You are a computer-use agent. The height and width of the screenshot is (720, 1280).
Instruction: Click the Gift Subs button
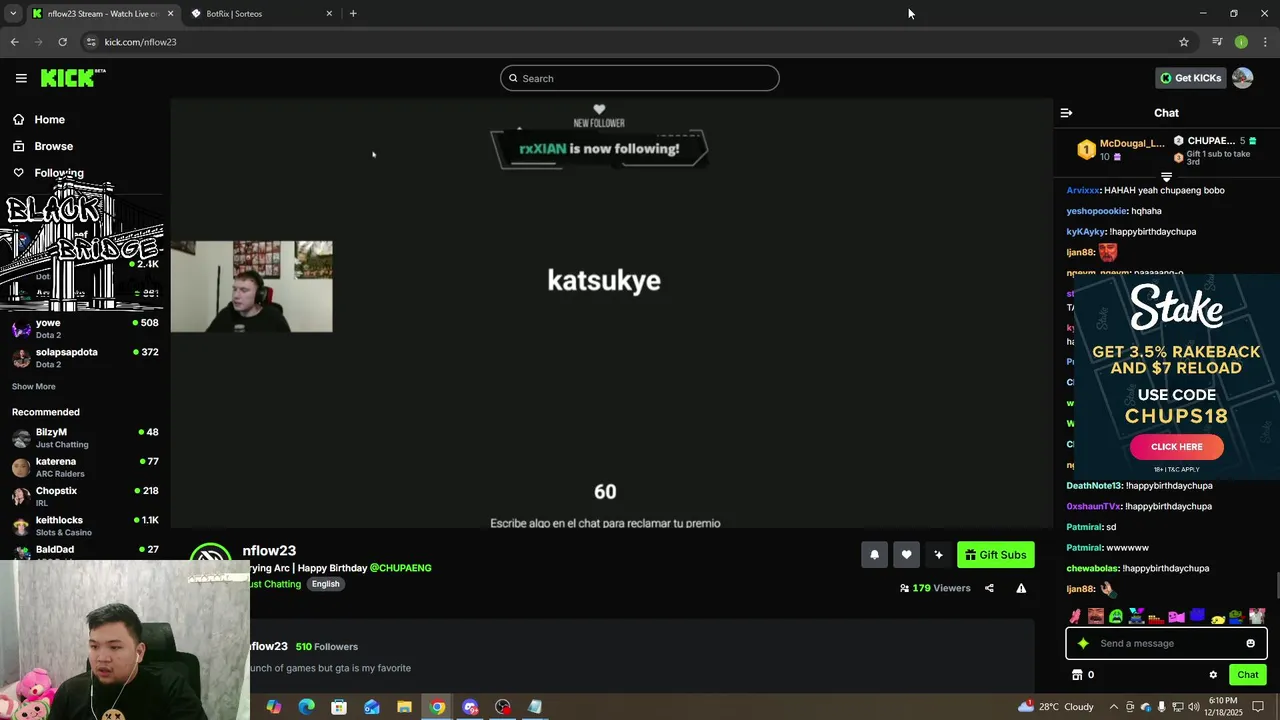pos(995,555)
